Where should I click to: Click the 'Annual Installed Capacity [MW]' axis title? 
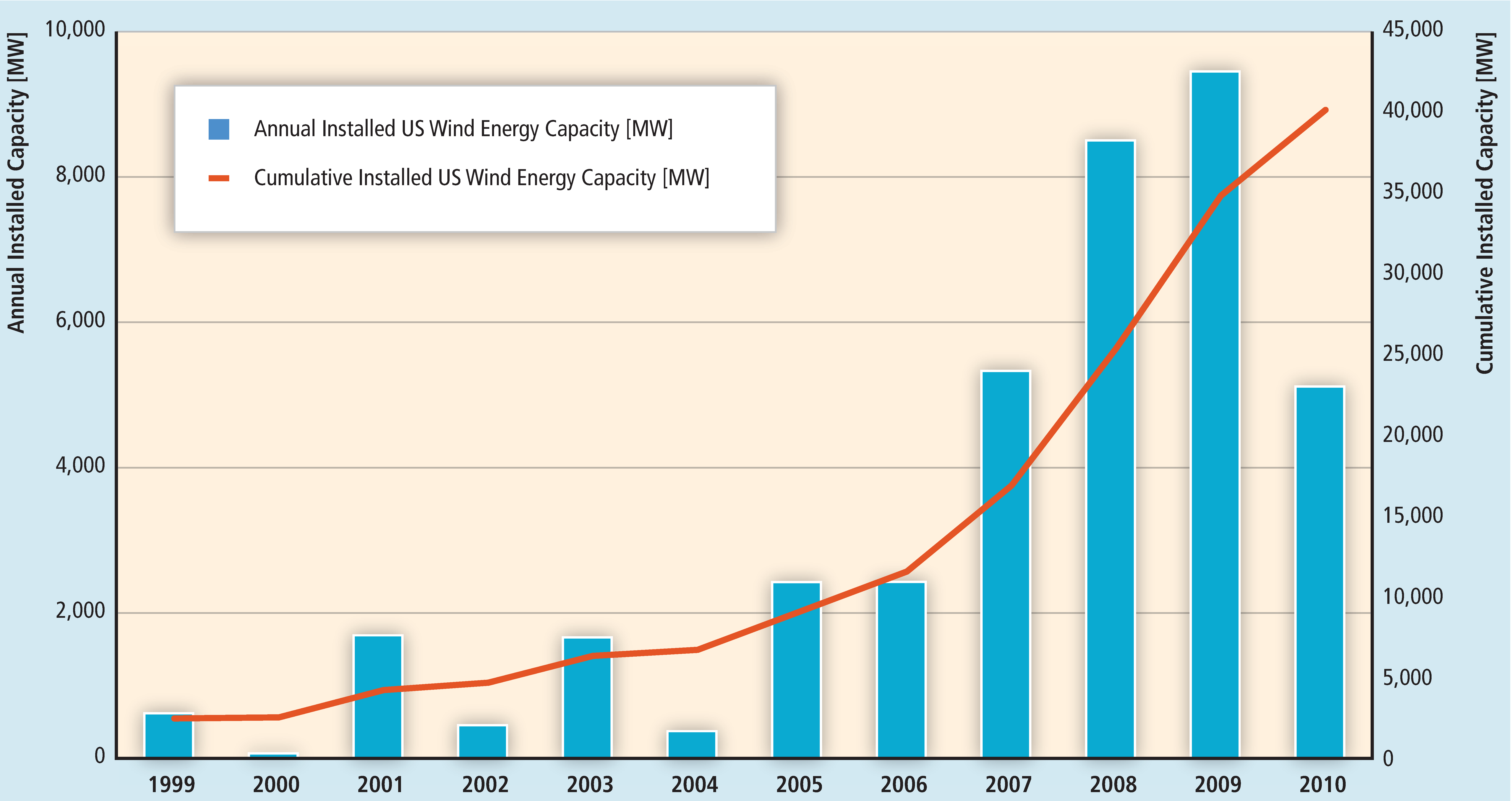[x=16, y=183]
